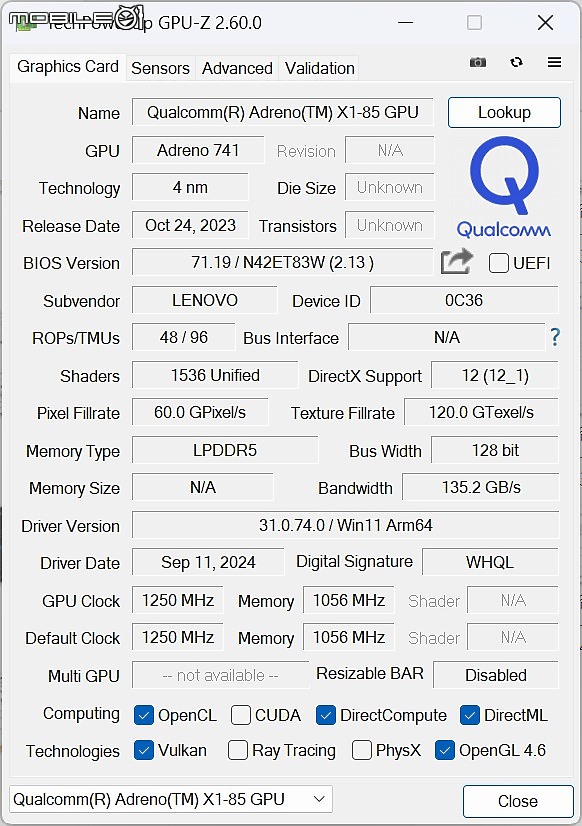582x826 pixels.
Task: Click the Close button at bottom
Action: [x=518, y=801]
